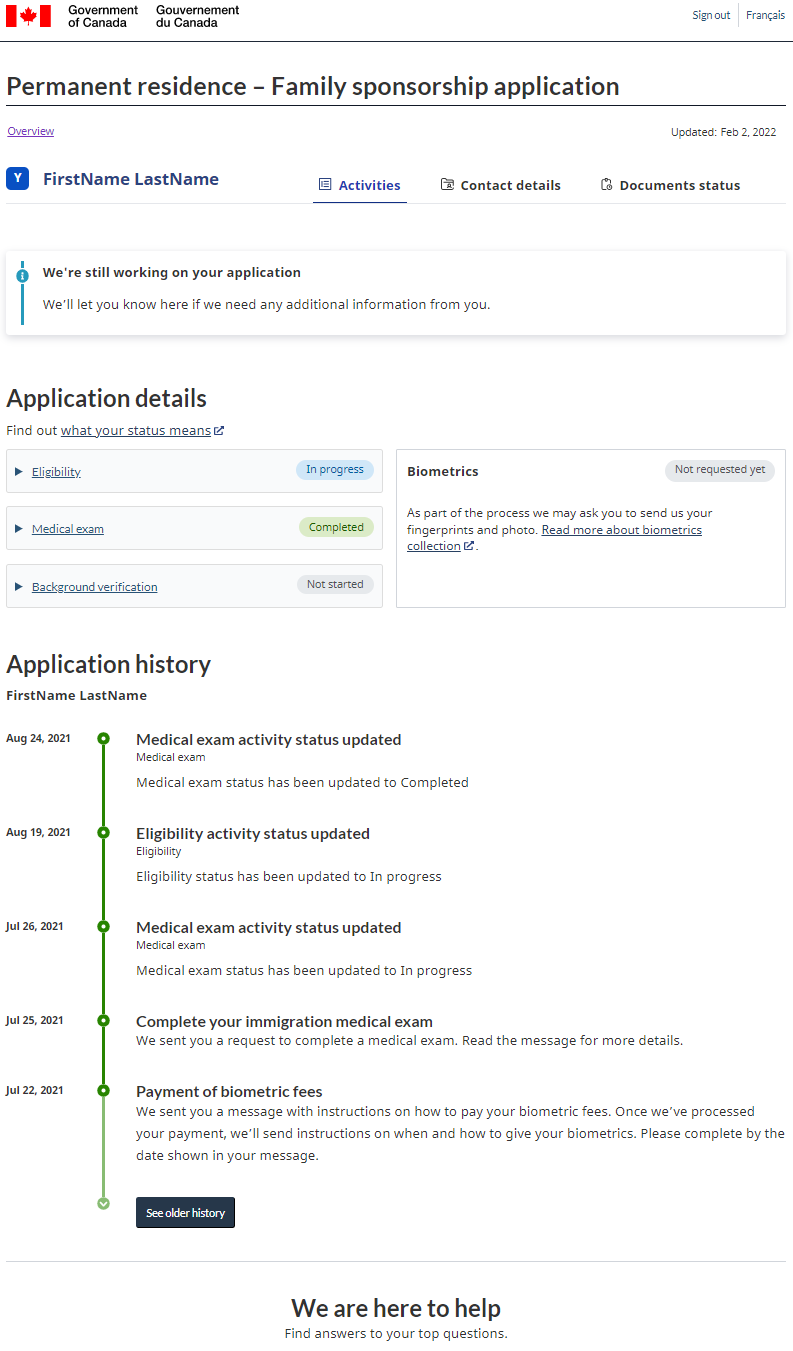This screenshot has width=793, height=1351.
Task: Click the external link icon after what your status means
Action: coord(219,430)
